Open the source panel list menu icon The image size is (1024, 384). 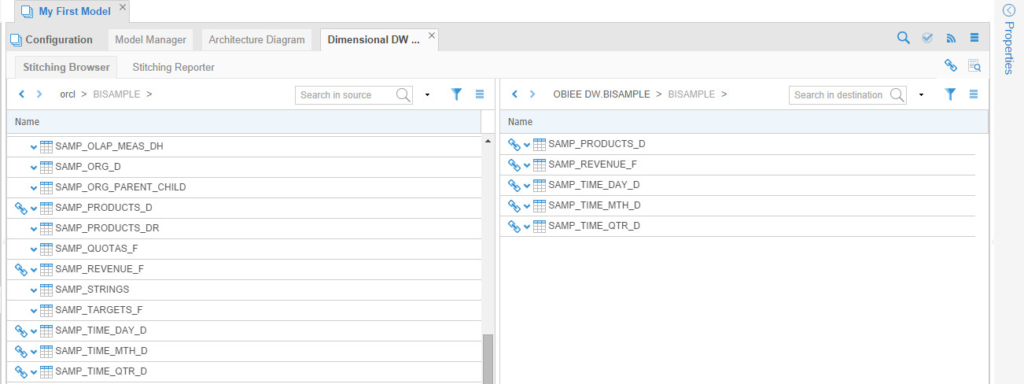tap(480, 95)
